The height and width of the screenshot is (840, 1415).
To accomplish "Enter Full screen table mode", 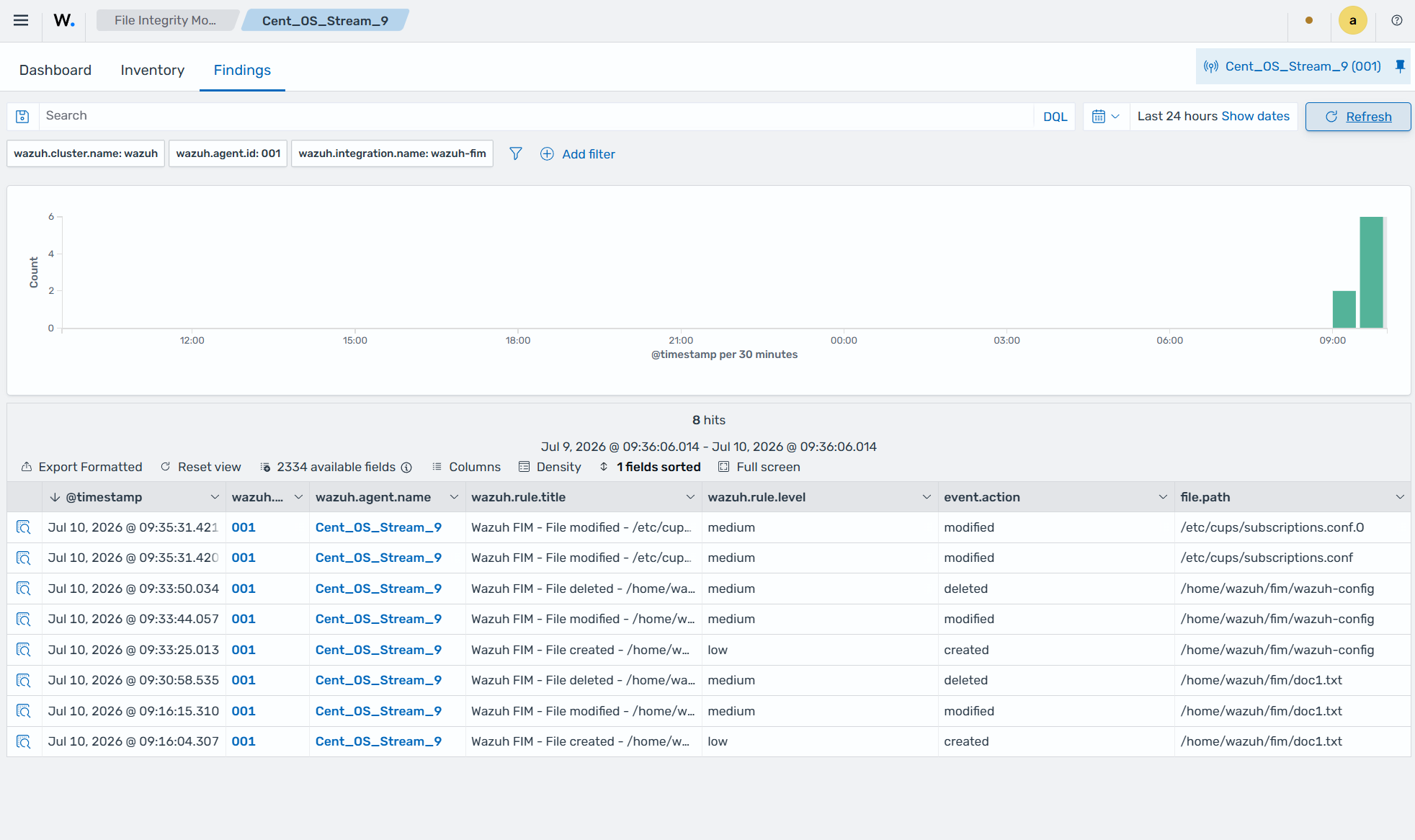I will click(x=759, y=467).
